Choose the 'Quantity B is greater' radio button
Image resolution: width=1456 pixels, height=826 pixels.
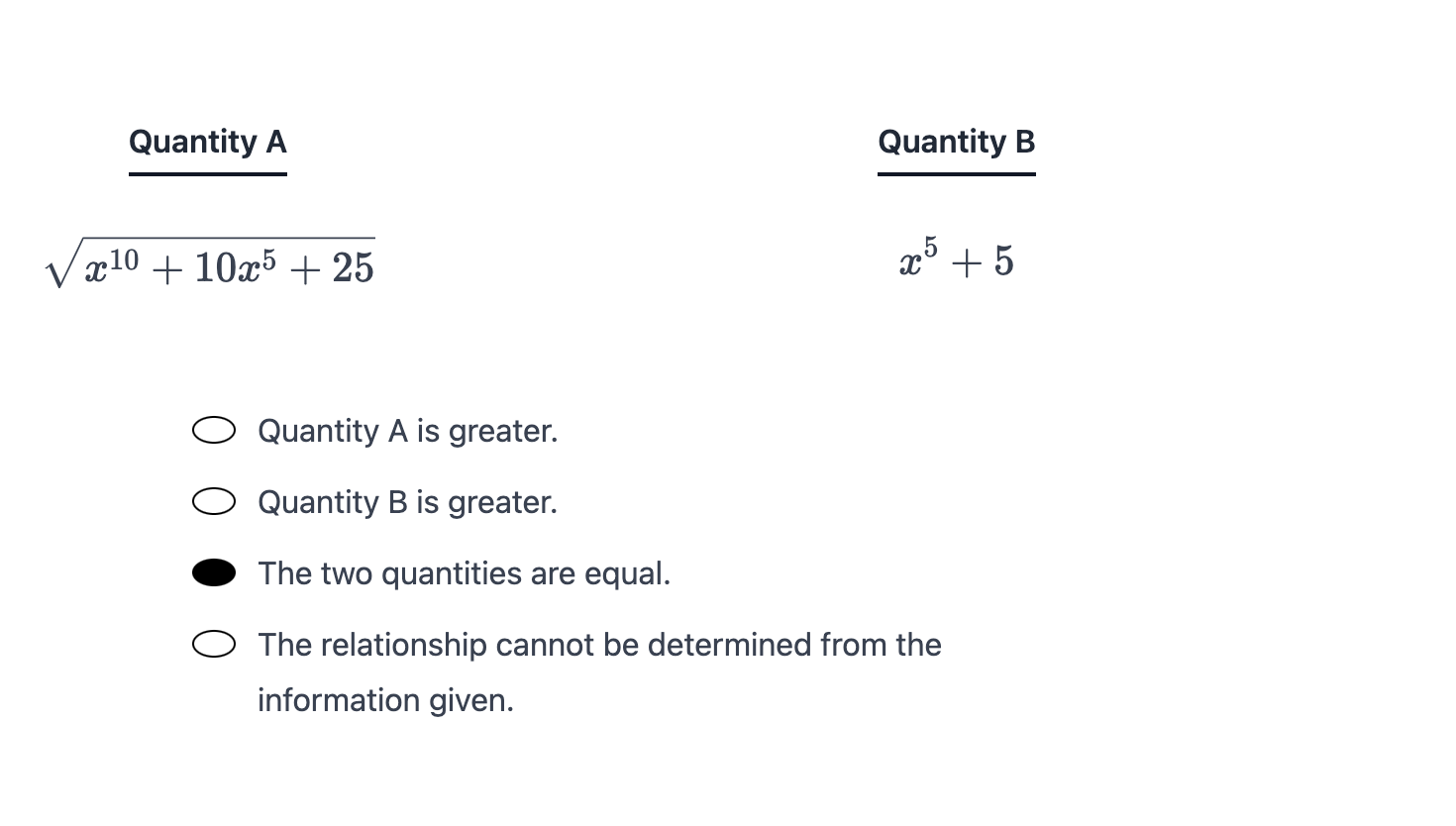(x=214, y=501)
